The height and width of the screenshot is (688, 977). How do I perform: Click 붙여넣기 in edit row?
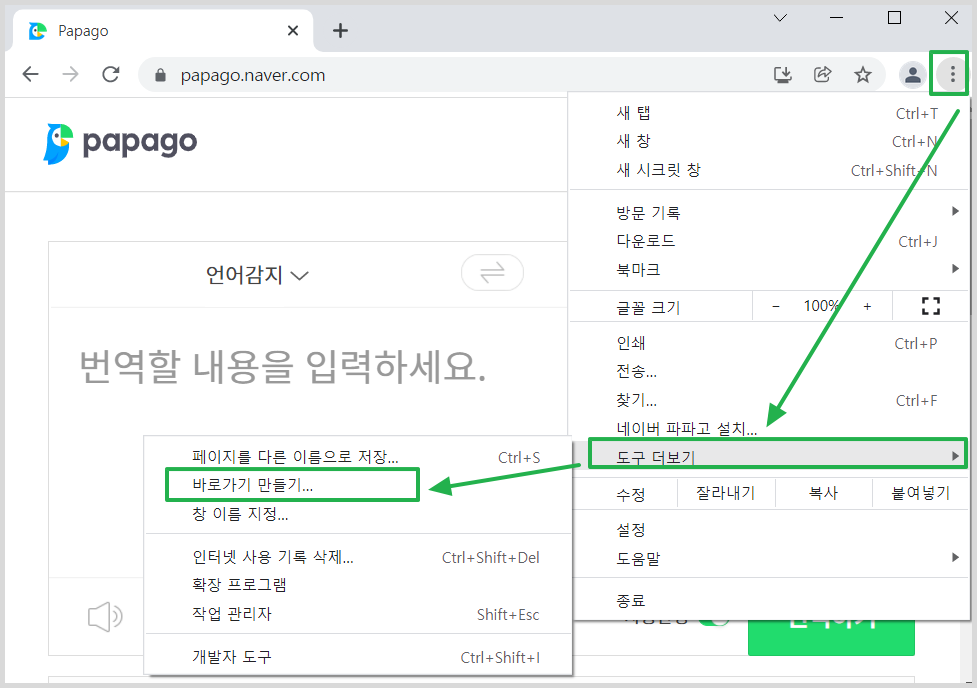click(x=920, y=493)
